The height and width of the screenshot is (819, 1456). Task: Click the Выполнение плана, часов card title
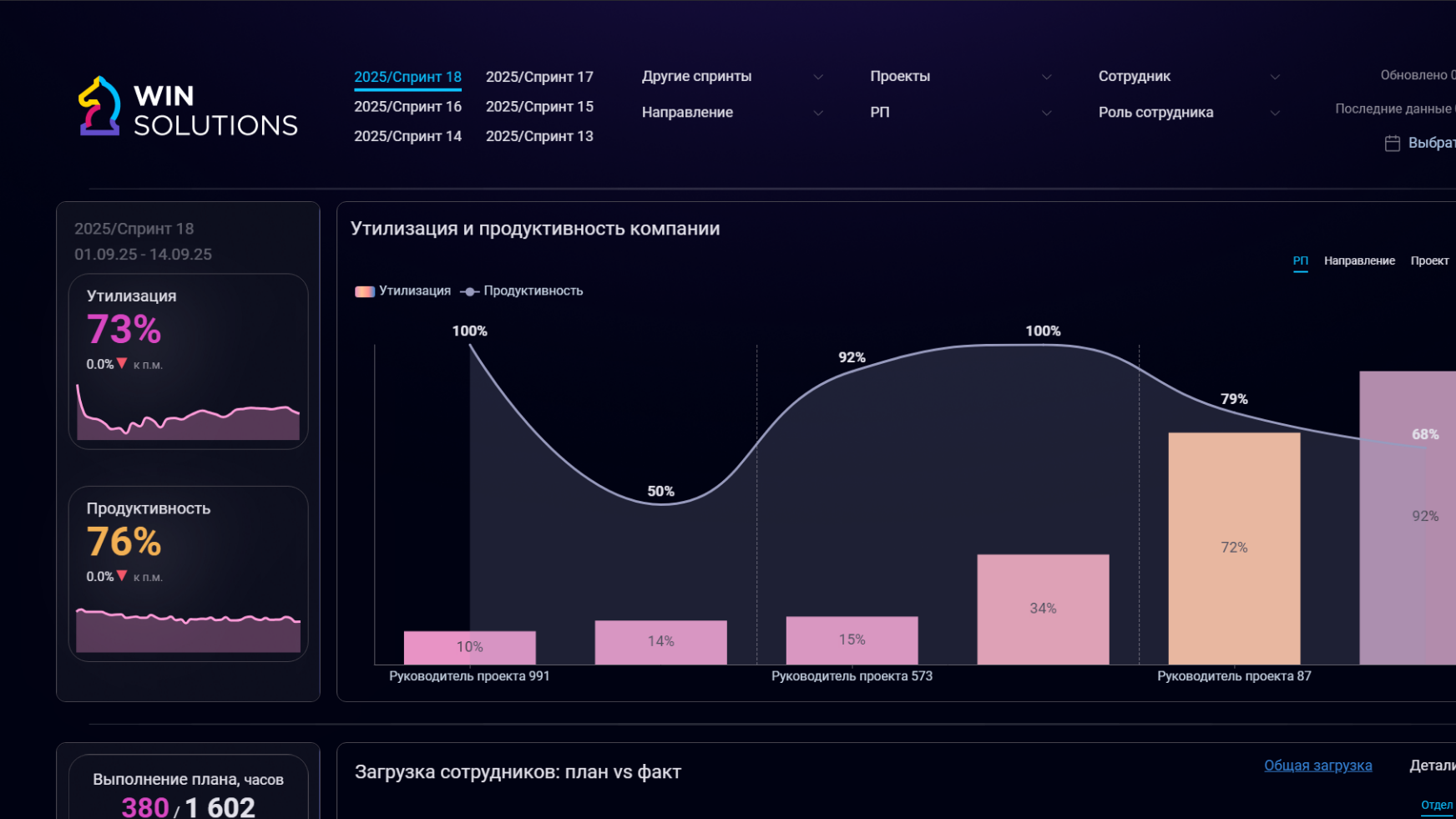(x=188, y=780)
